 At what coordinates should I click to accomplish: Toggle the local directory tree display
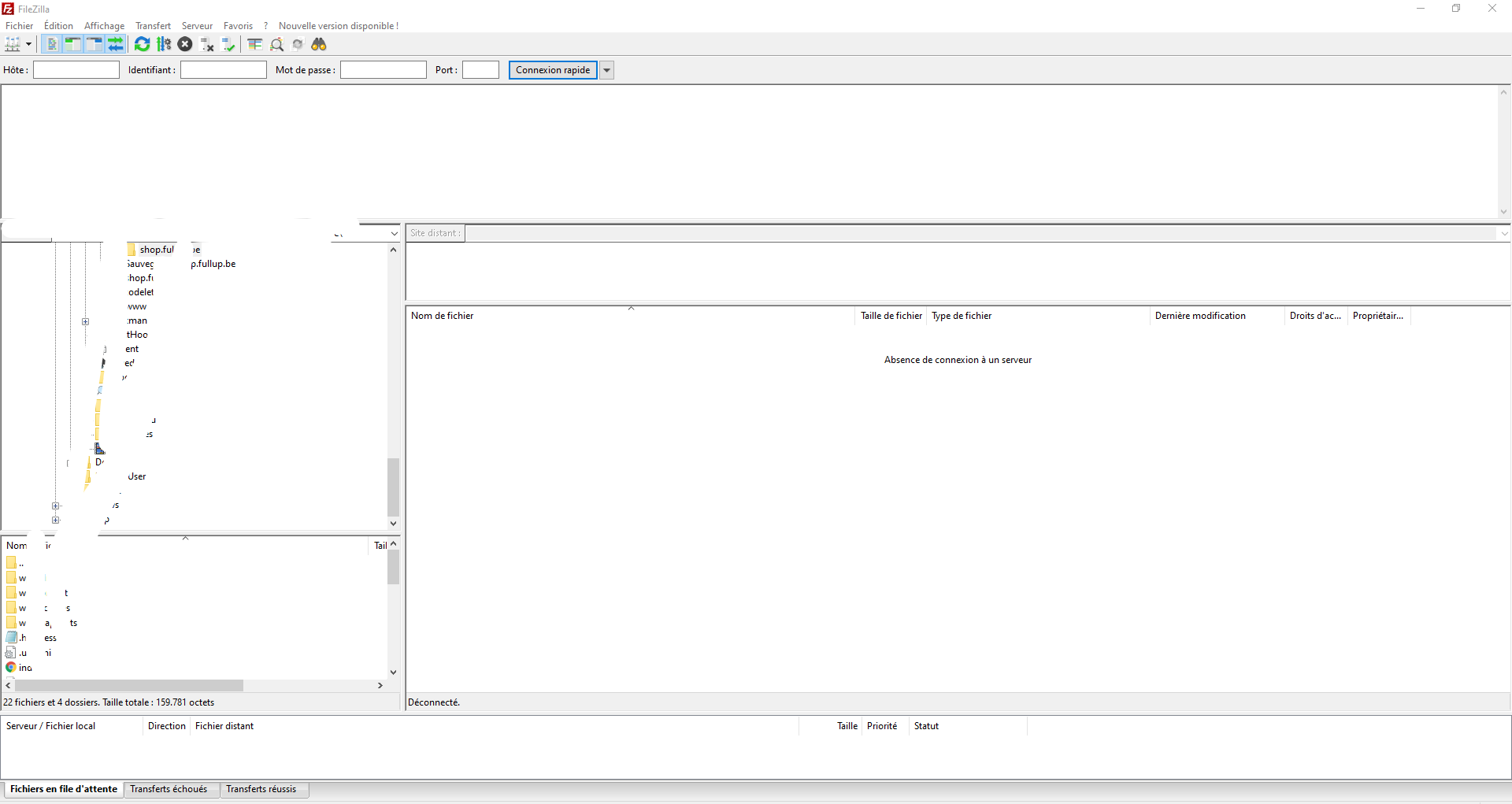(72, 44)
